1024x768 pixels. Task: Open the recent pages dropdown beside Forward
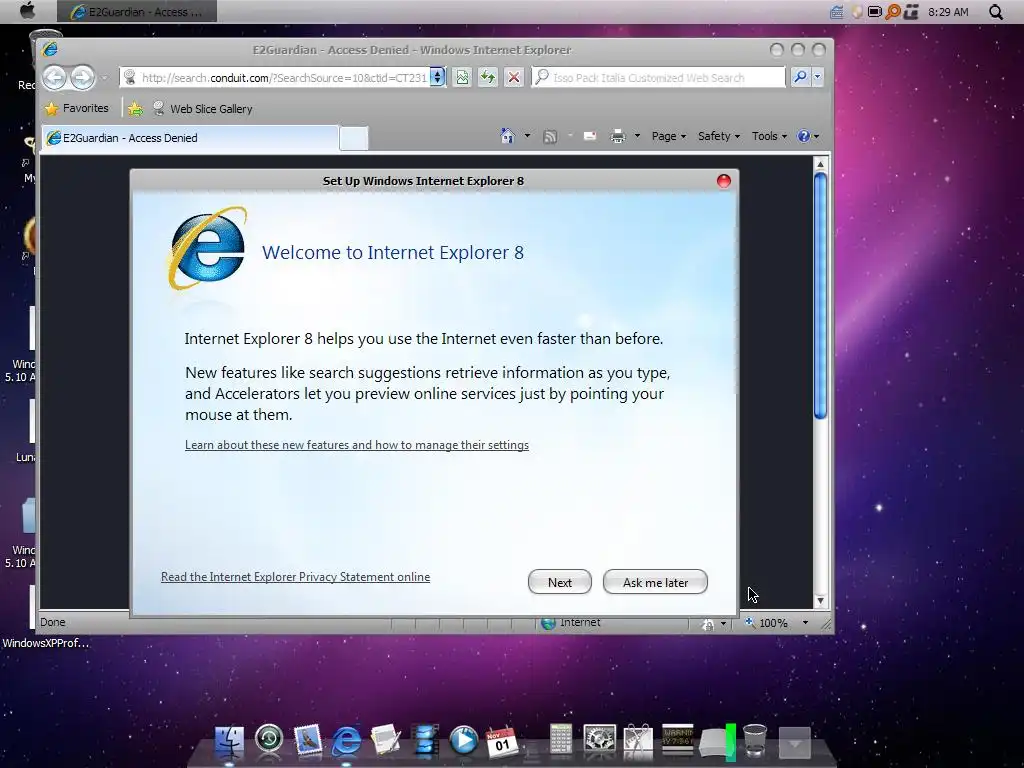[x=104, y=78]
